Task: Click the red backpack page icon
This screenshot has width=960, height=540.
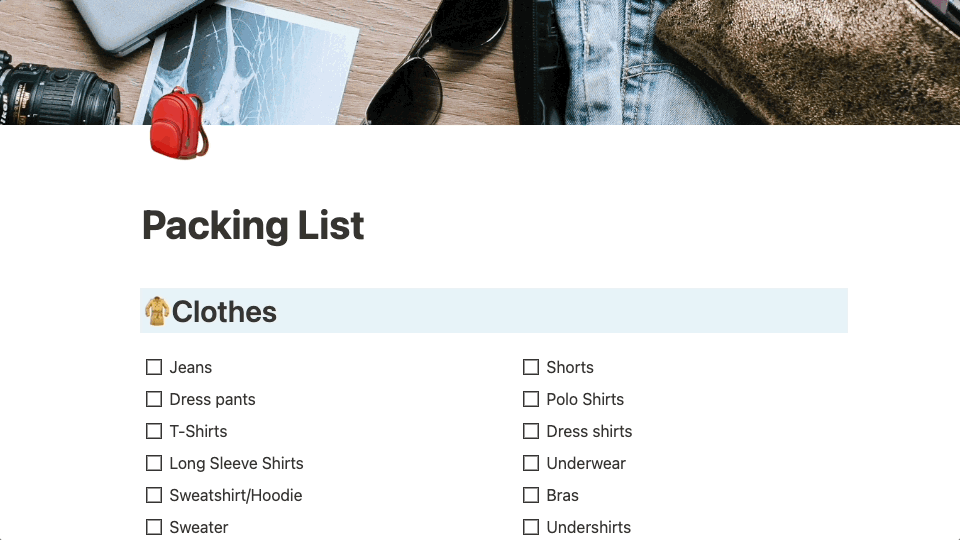Action: click(179, 124)
